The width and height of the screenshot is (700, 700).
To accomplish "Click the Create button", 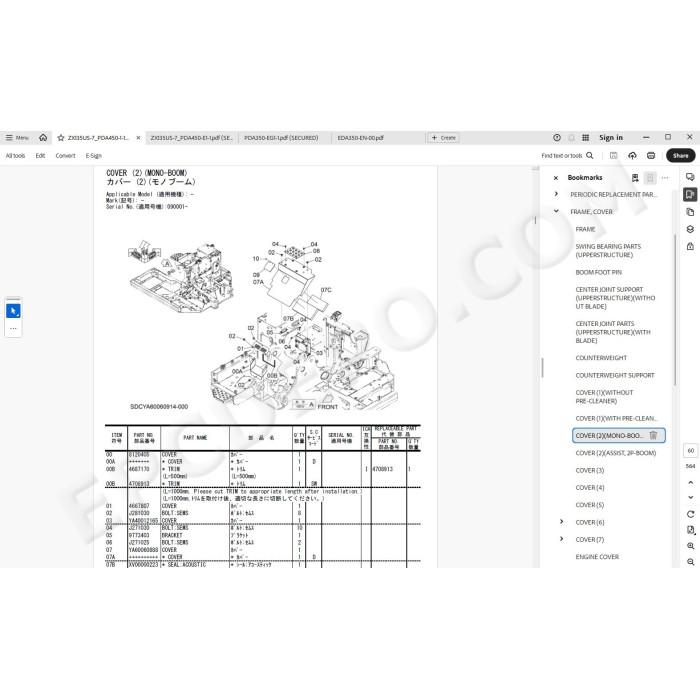I will click(443, 138).
